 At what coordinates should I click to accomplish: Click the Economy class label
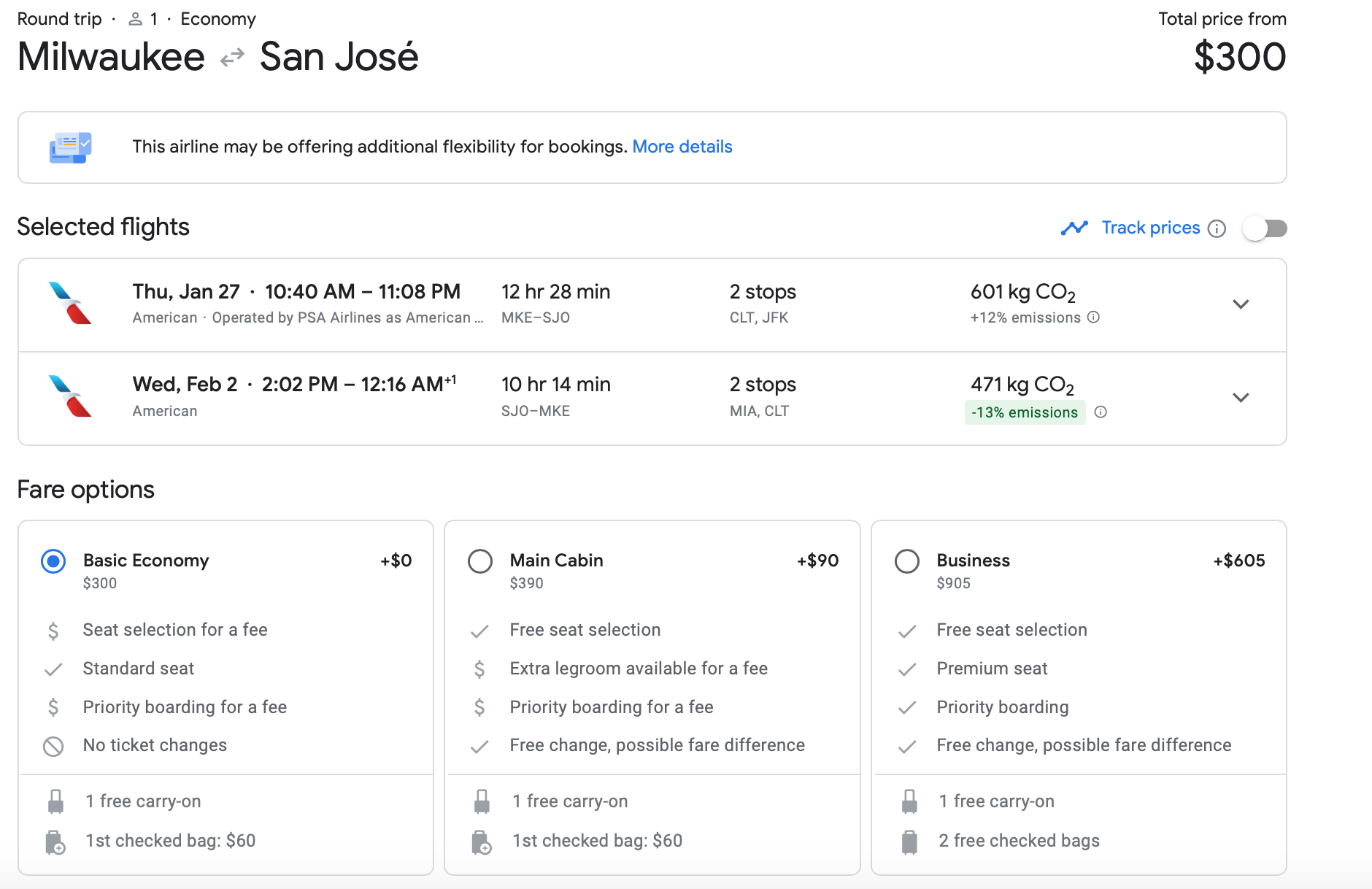click(x=218, y=19)
